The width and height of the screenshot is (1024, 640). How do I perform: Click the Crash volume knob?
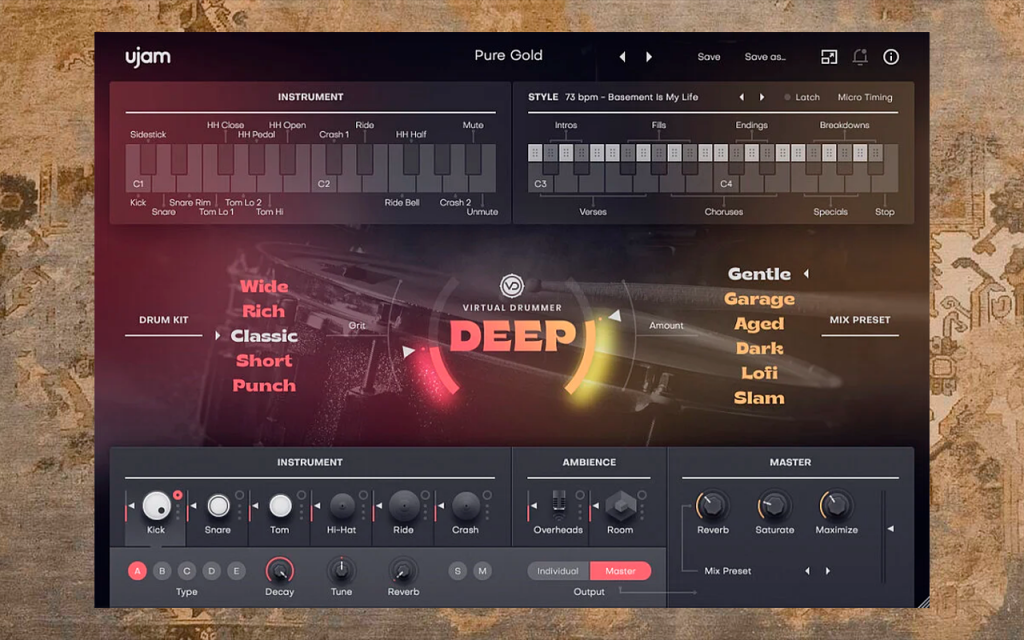[x=466, y=505]
